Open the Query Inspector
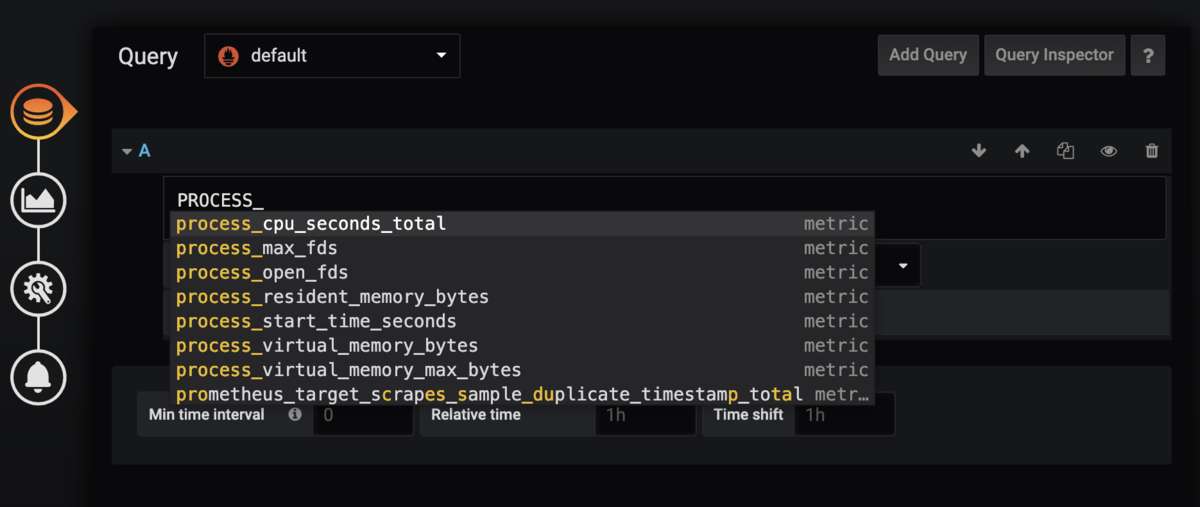 point(1054,55)
